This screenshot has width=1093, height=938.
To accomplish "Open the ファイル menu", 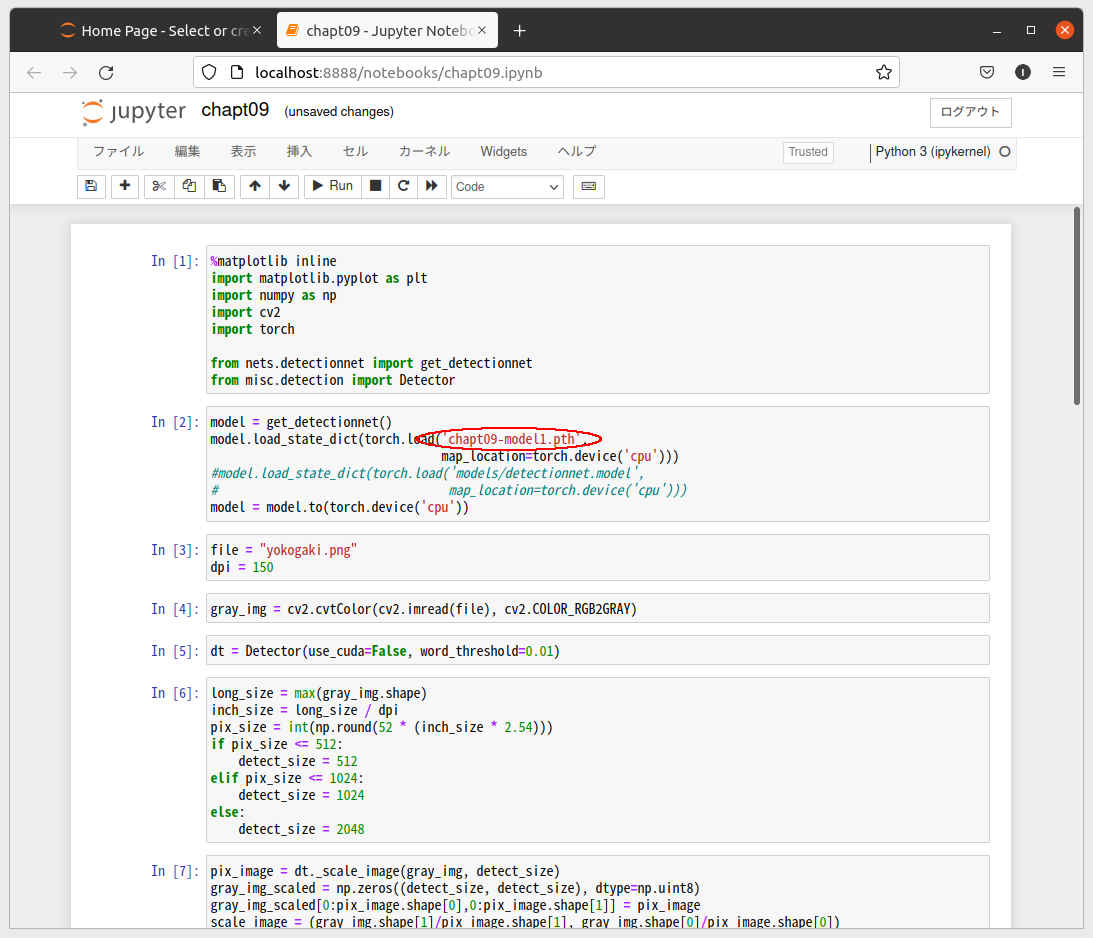I will pos(118,151).
